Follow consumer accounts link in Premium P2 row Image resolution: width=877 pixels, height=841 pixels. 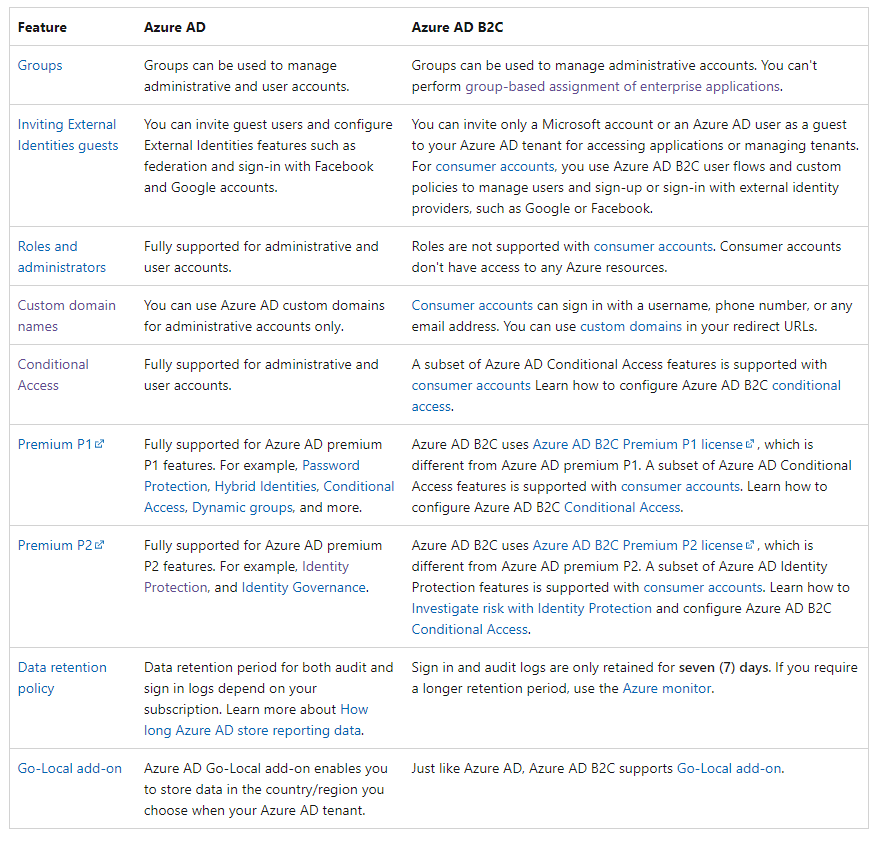click(x=703, y=587)
